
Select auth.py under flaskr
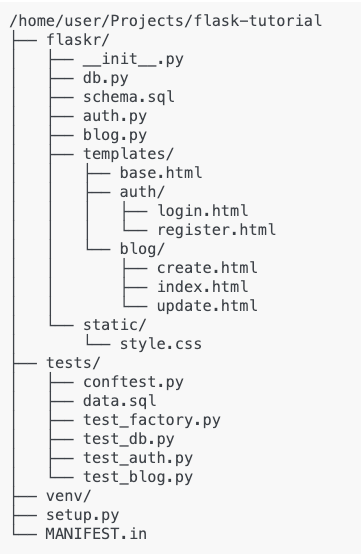[115, 116]
